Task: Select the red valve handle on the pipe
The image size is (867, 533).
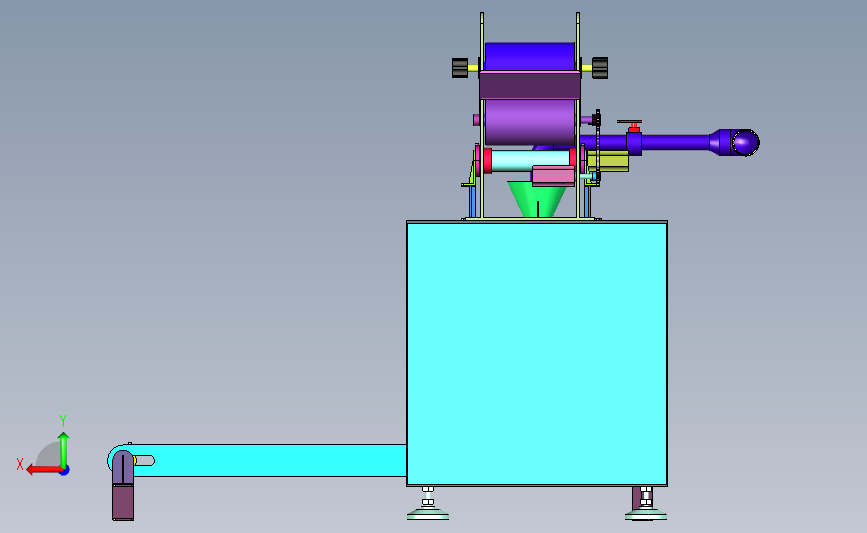Action: (630, 122)
